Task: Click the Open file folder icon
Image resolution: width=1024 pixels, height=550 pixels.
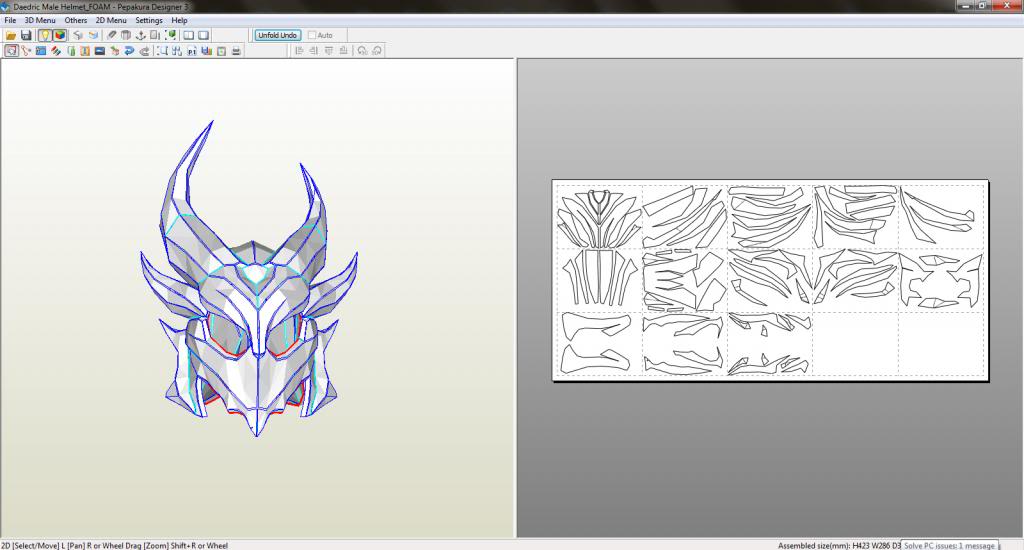Action: coord(11,35)
